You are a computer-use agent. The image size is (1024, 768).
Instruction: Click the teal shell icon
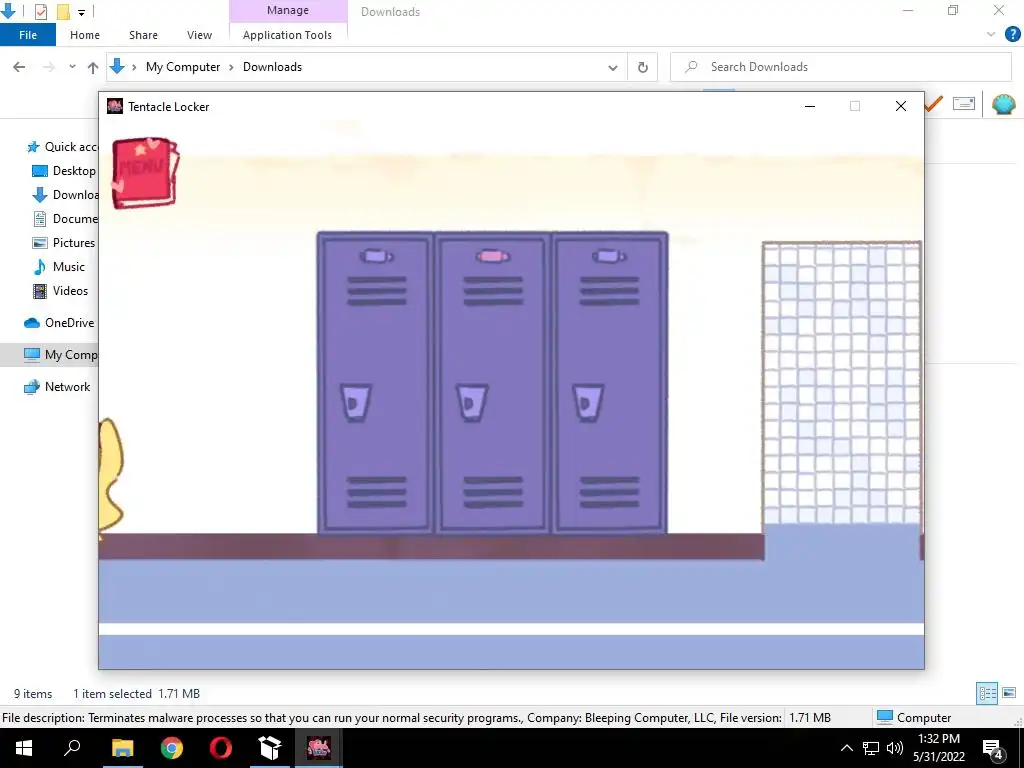[x=1004, y=104]
